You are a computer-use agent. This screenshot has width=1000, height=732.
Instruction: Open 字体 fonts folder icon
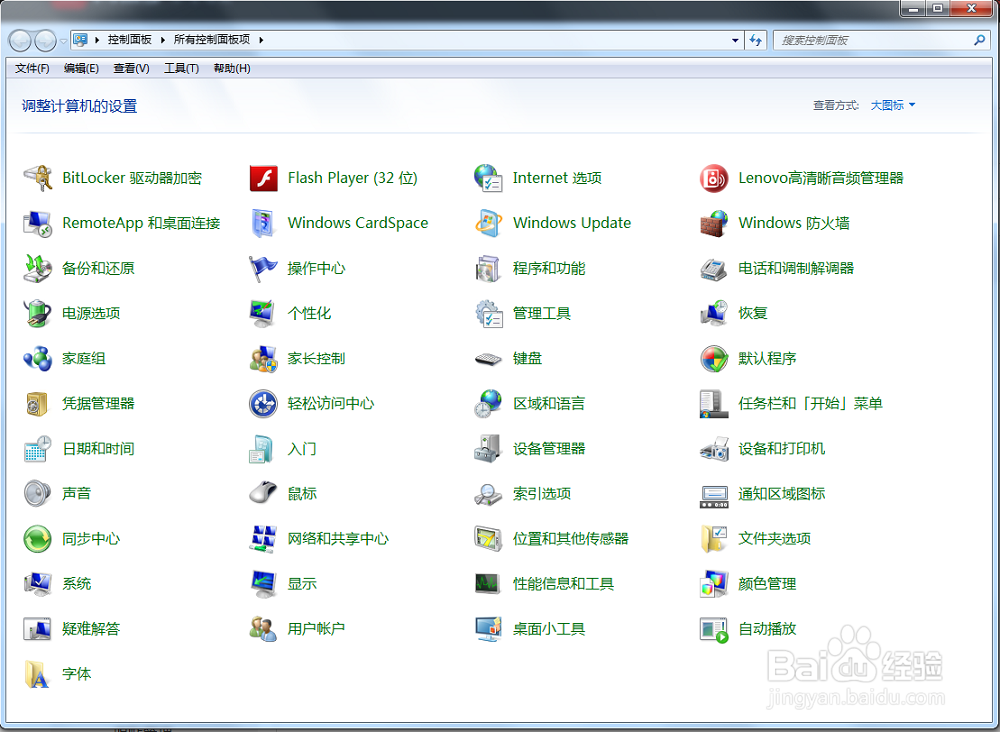38,674
